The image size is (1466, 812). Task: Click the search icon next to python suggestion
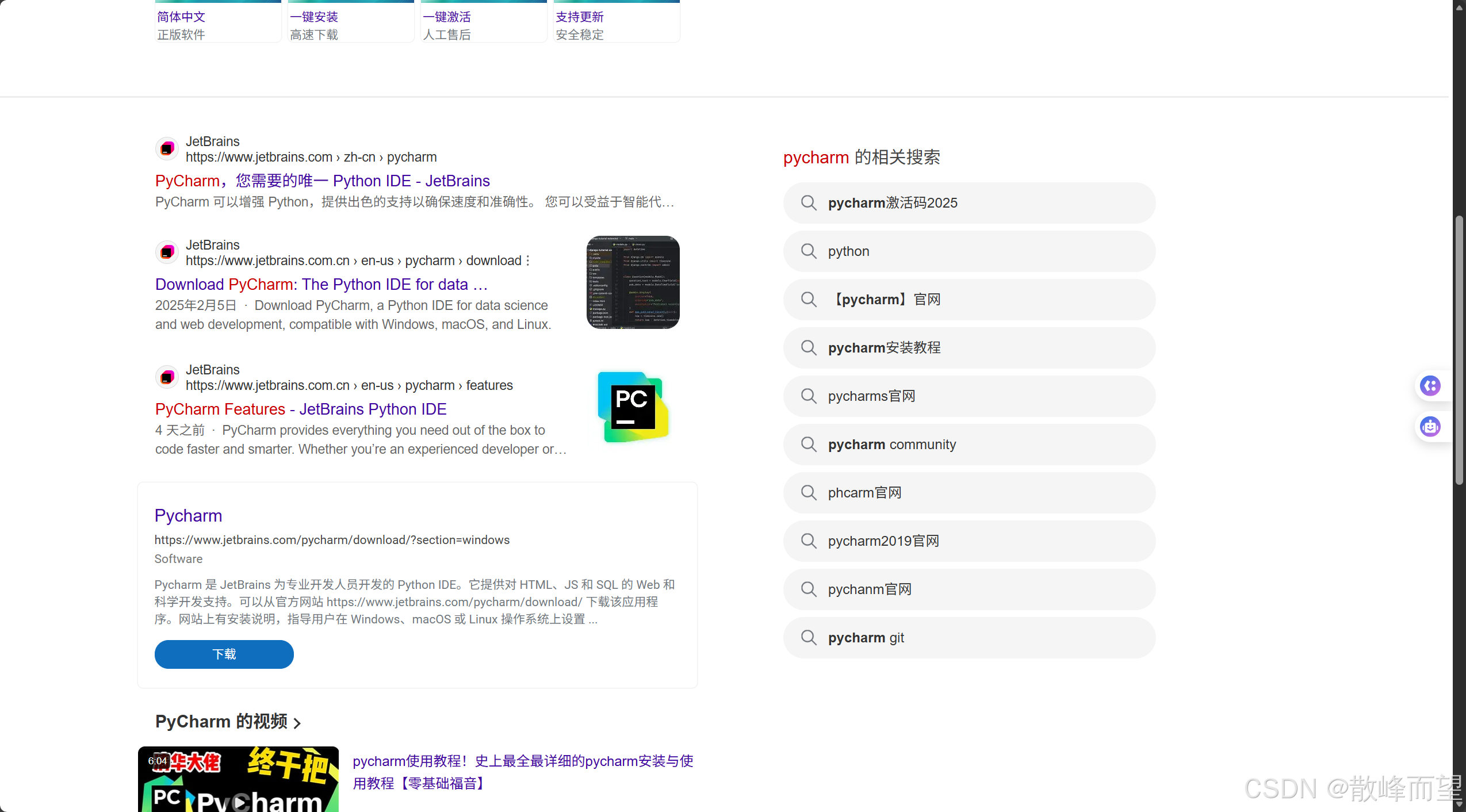809,251
